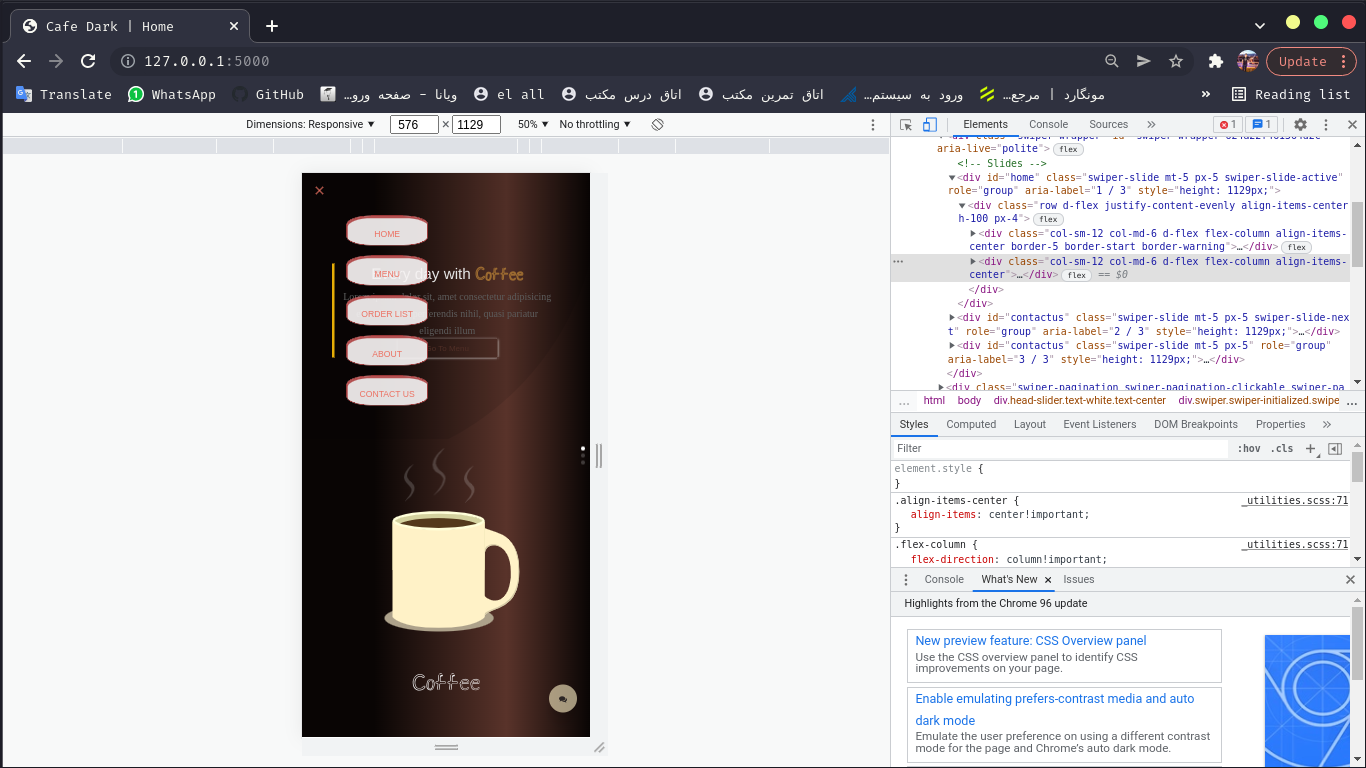Image resolution: width=1366 pixels, height=768 pixels.
Task: Click the rotate screen icon
Action: (x=657, y=125)
